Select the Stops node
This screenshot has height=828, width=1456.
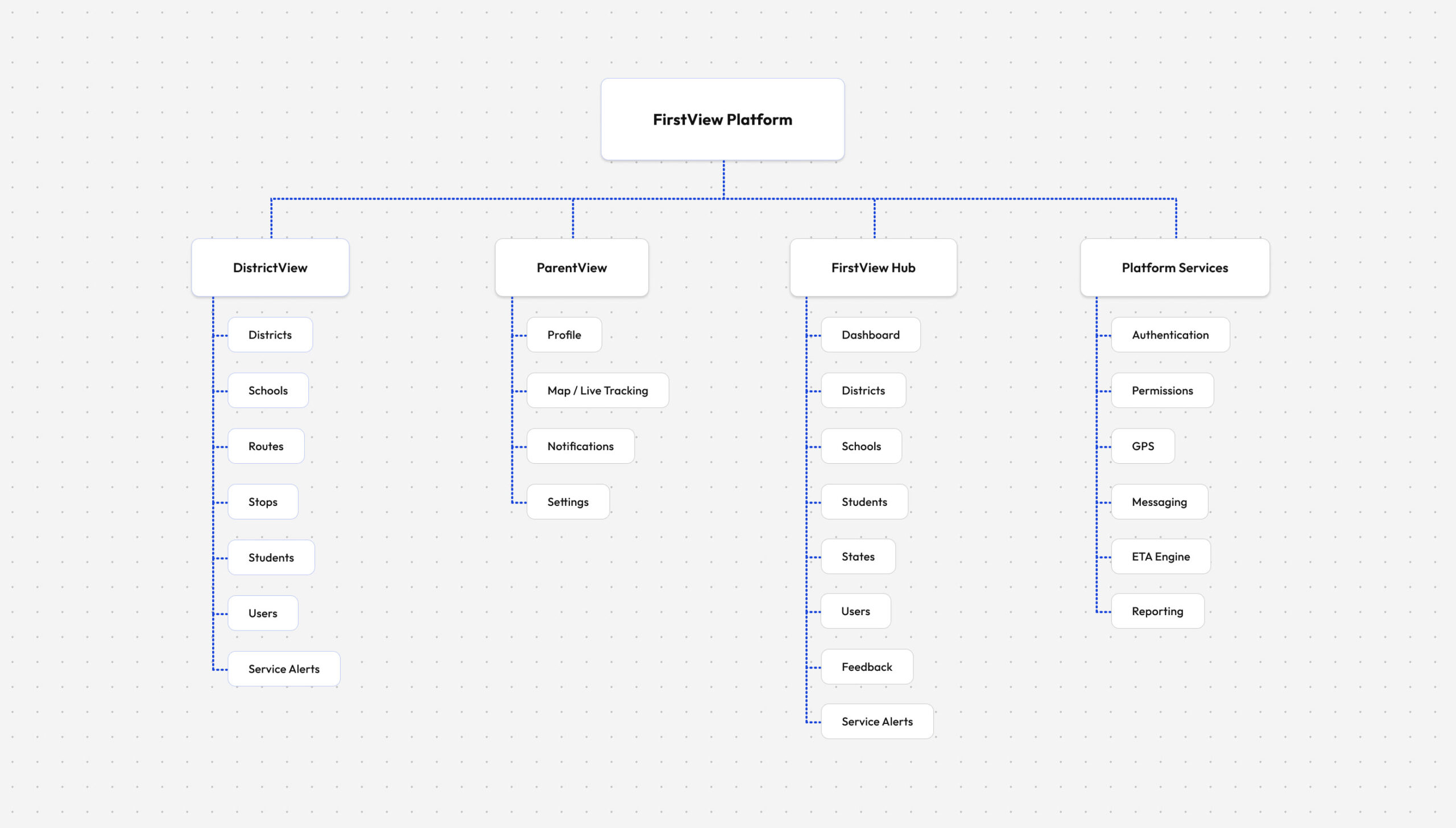[263, 502]
